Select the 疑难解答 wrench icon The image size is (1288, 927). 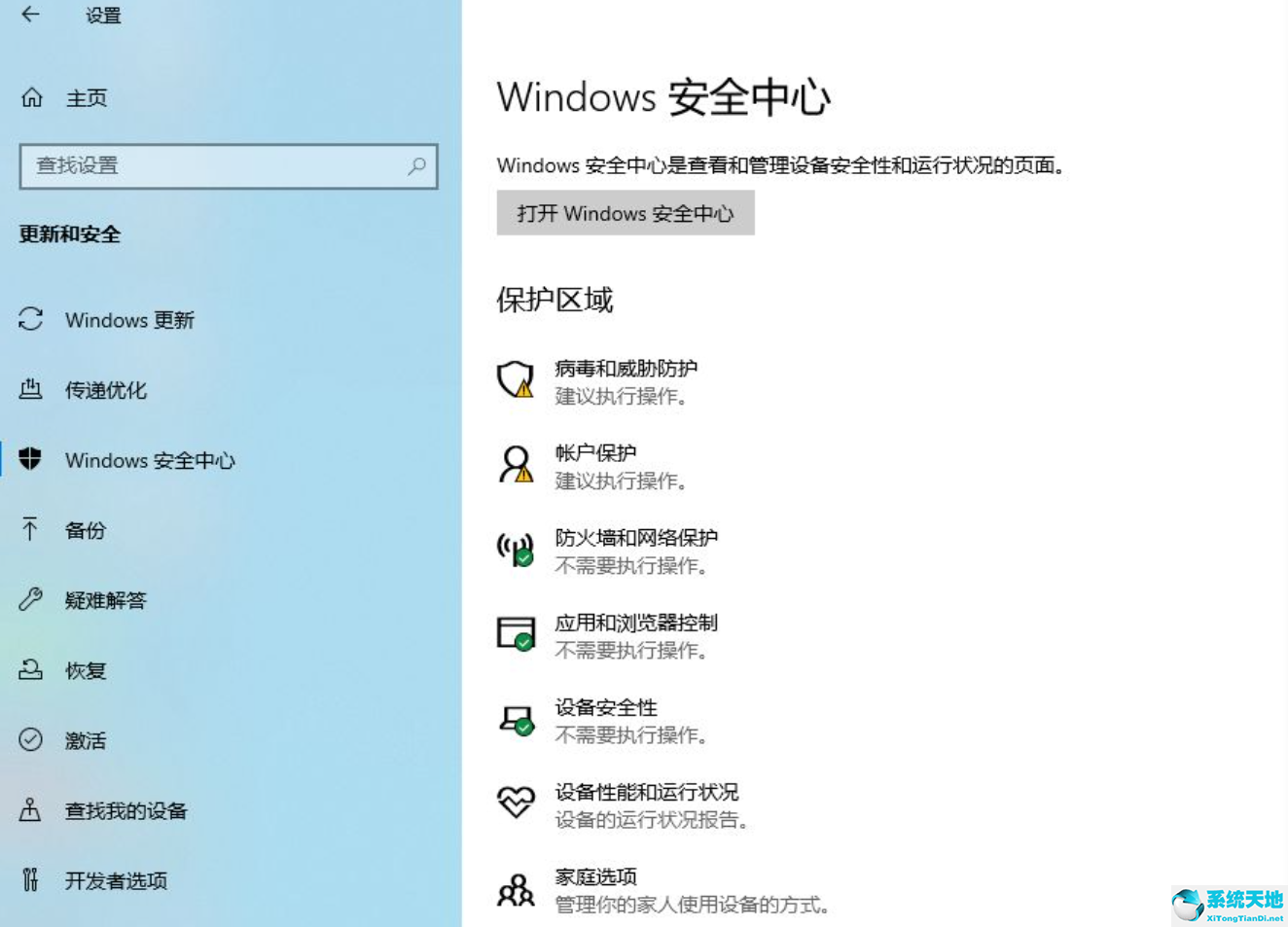30,600
